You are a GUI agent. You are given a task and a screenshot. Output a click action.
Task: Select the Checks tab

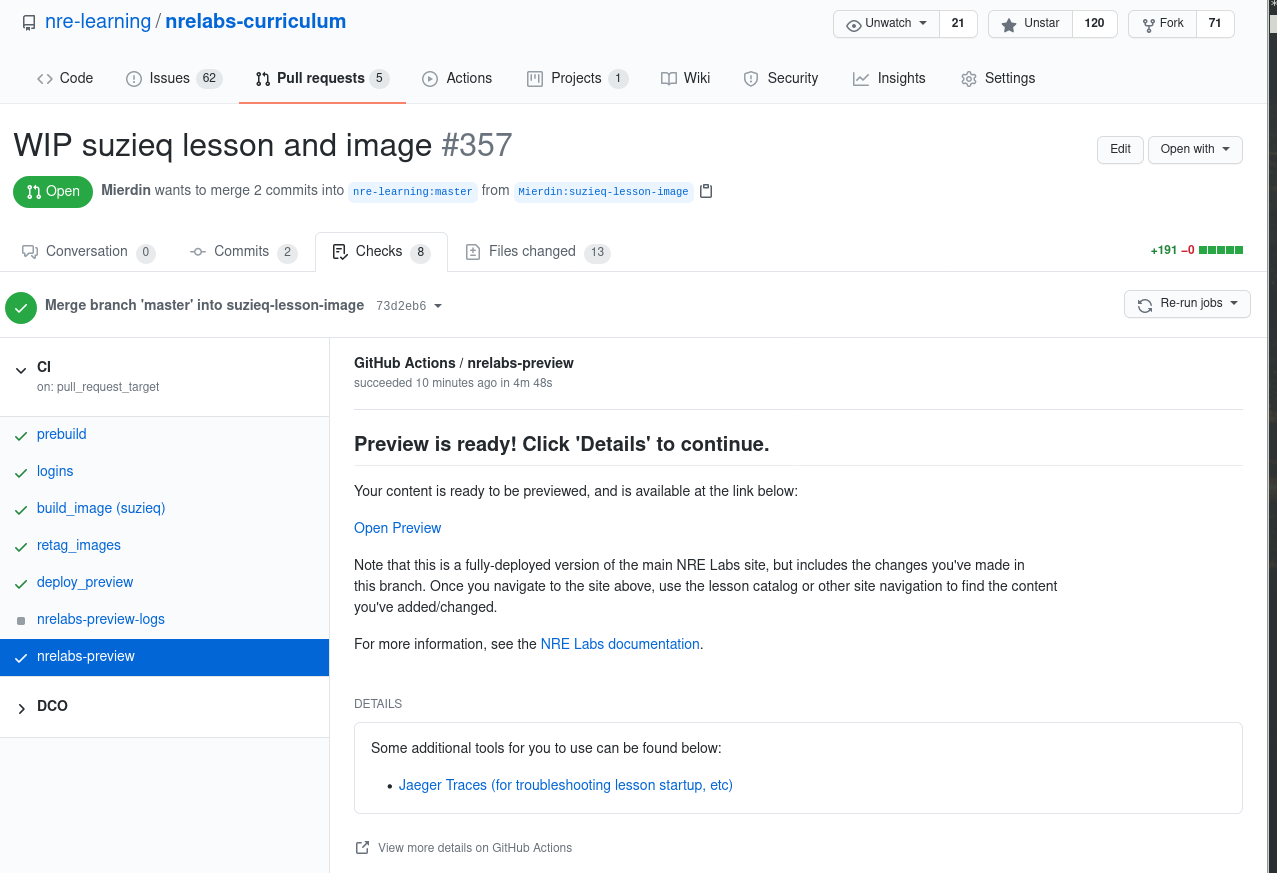pyautogui.click(x=381, y=252)
